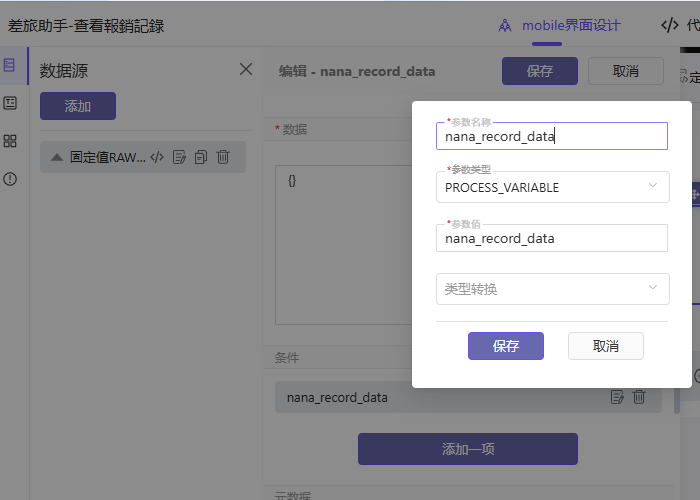The image size is (700, 500).
Task: Click the warning info sidebar icon
Action: (10, 179)
